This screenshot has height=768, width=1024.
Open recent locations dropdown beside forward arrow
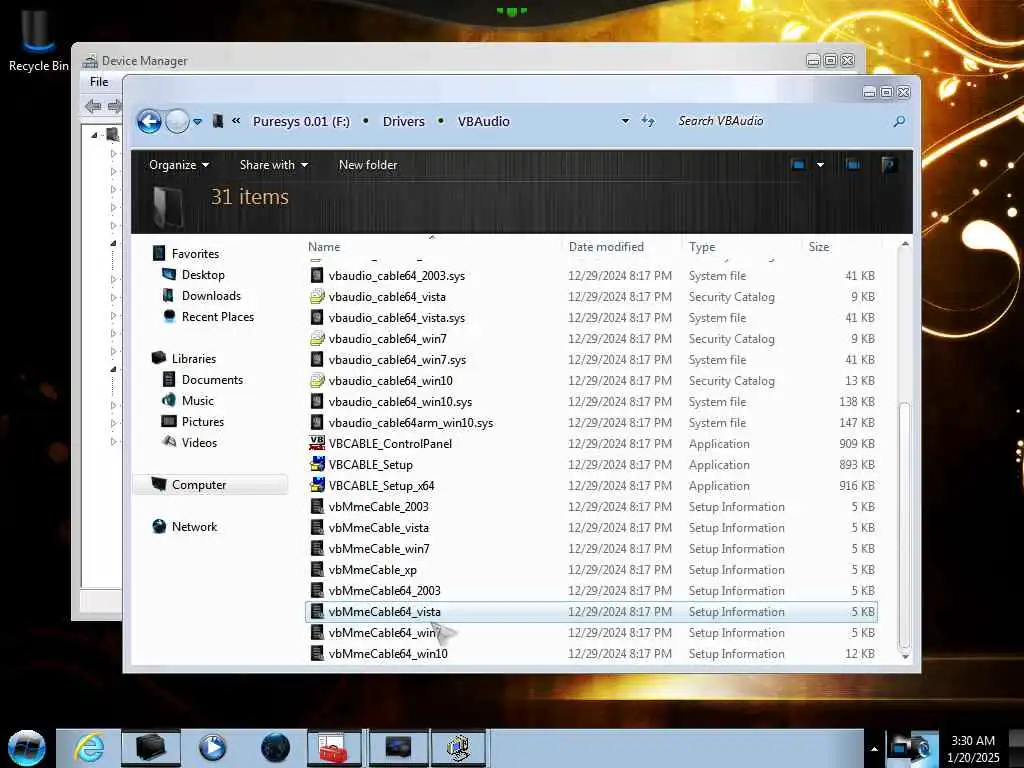198,121
